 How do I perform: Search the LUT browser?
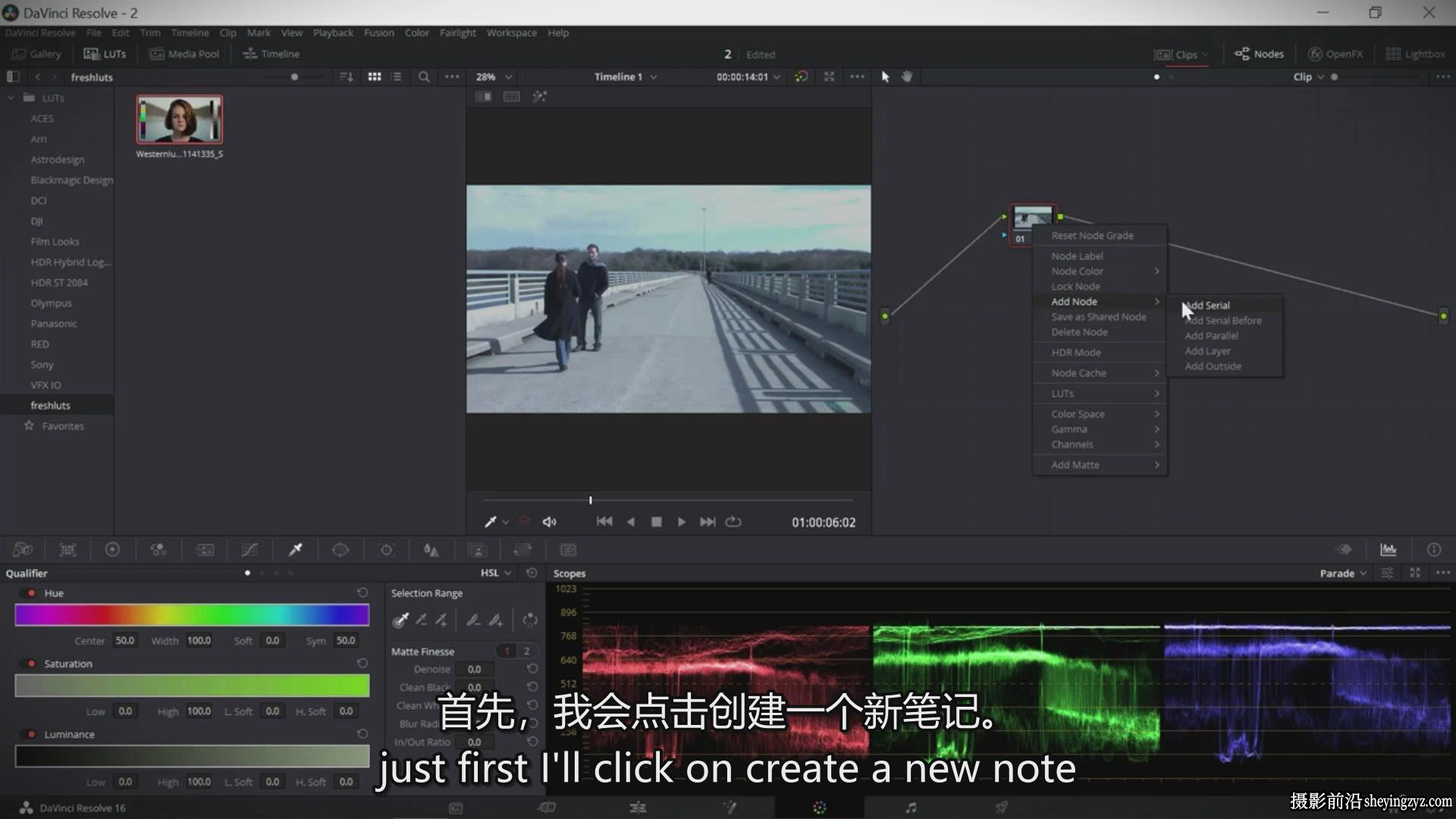point(424,77)
